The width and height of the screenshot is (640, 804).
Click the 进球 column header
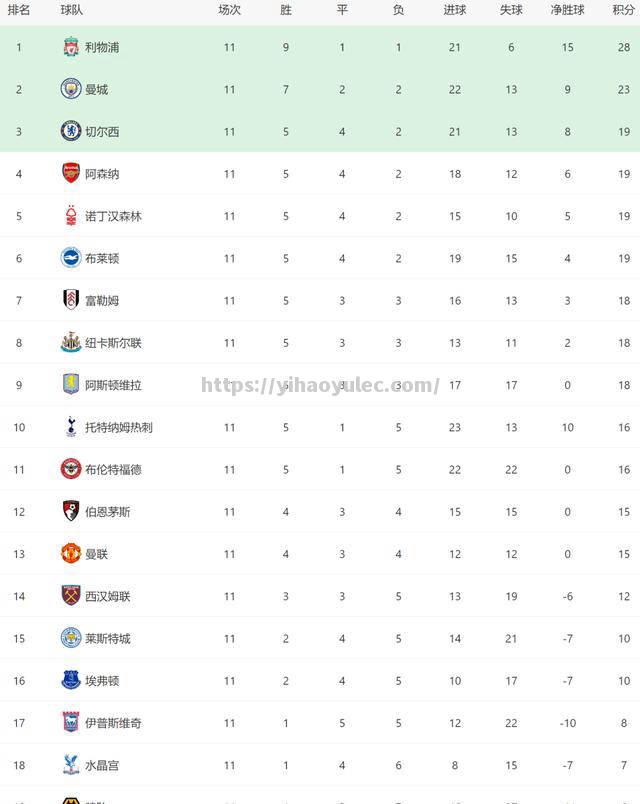tap(454, 10)
